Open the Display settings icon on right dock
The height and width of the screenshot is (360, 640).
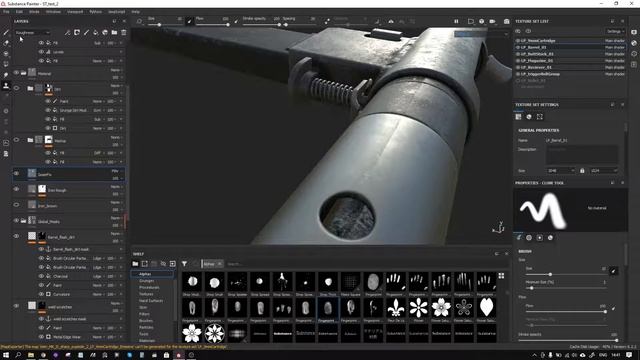tap(634, 32)
